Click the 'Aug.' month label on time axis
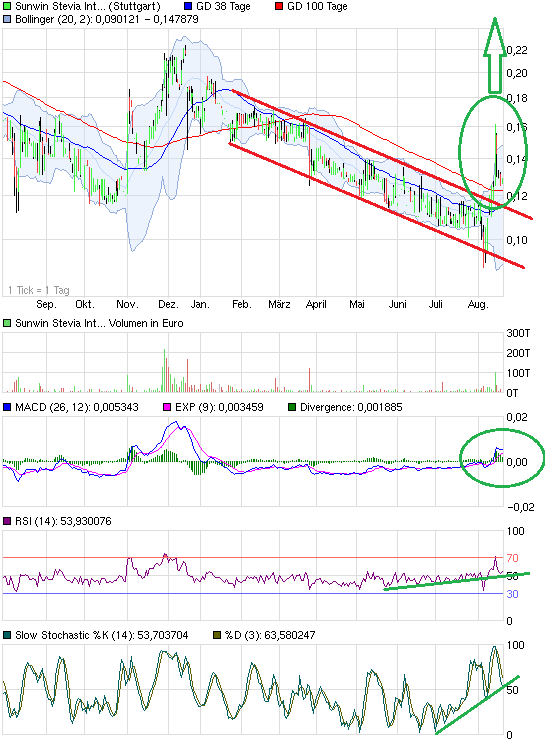Screen dimensions: 545x743 click(x=478, y=304)
